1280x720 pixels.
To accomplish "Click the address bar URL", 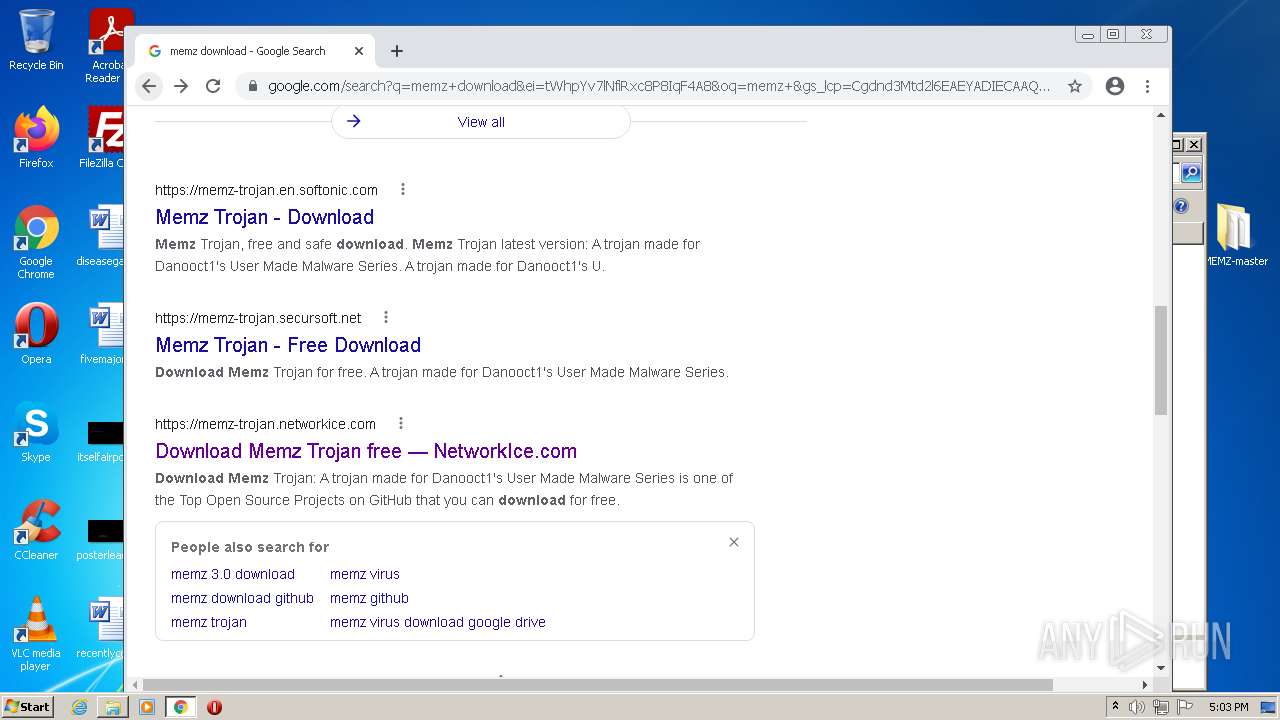I will coord(659,86).
